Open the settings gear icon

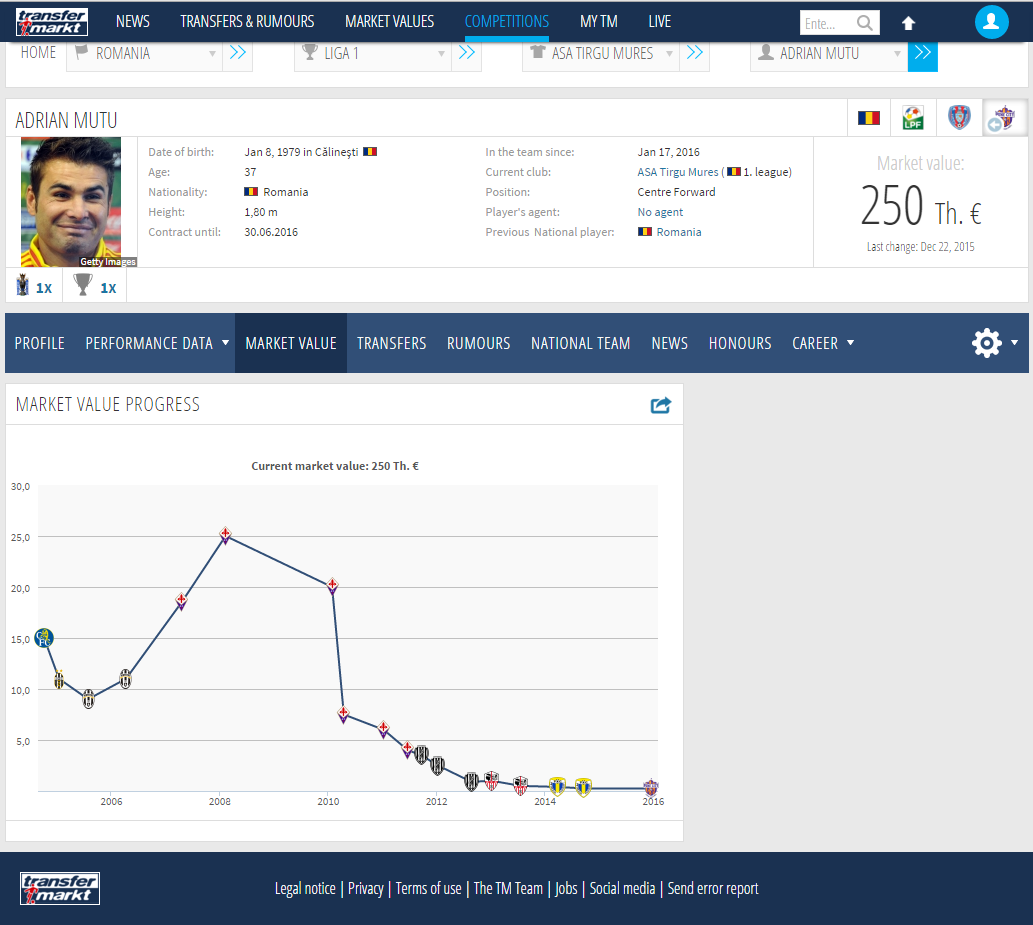click(x=986, y=343)
